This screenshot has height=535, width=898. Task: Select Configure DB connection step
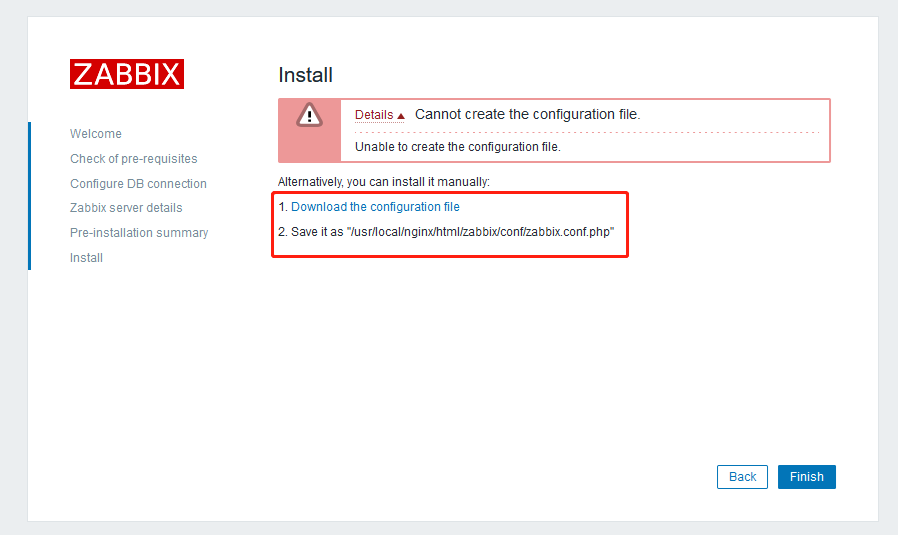[138, 184]
